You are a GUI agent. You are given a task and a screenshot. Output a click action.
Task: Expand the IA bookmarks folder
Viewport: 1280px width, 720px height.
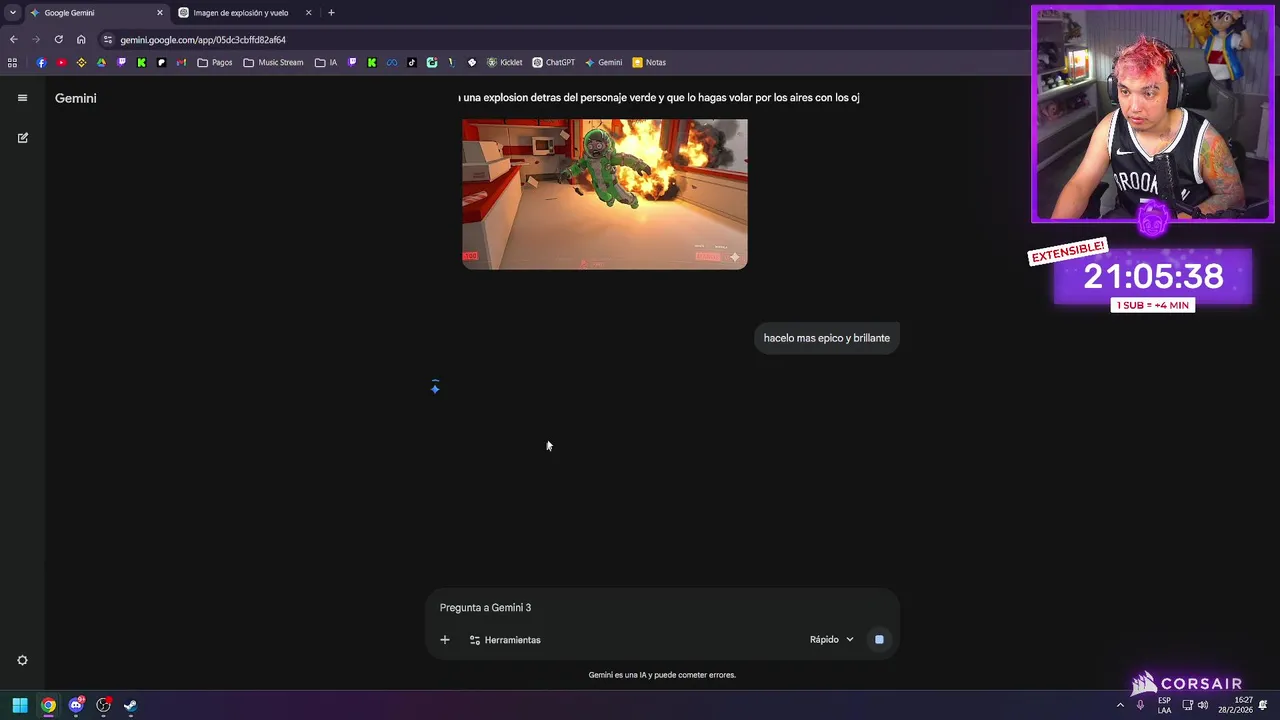tap(326, 62)
